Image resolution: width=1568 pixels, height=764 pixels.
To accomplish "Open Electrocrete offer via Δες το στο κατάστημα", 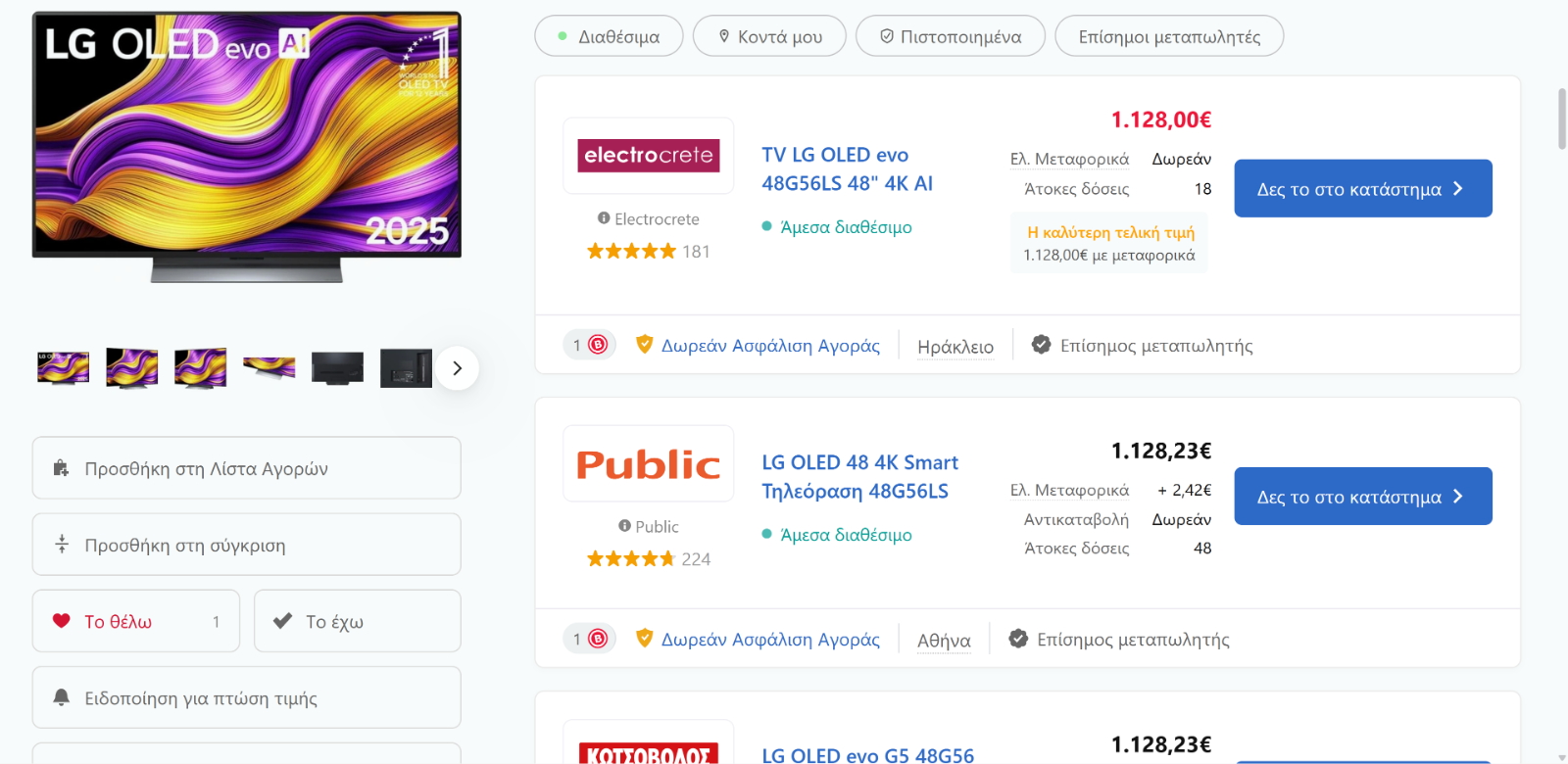I will (1363, 188).
